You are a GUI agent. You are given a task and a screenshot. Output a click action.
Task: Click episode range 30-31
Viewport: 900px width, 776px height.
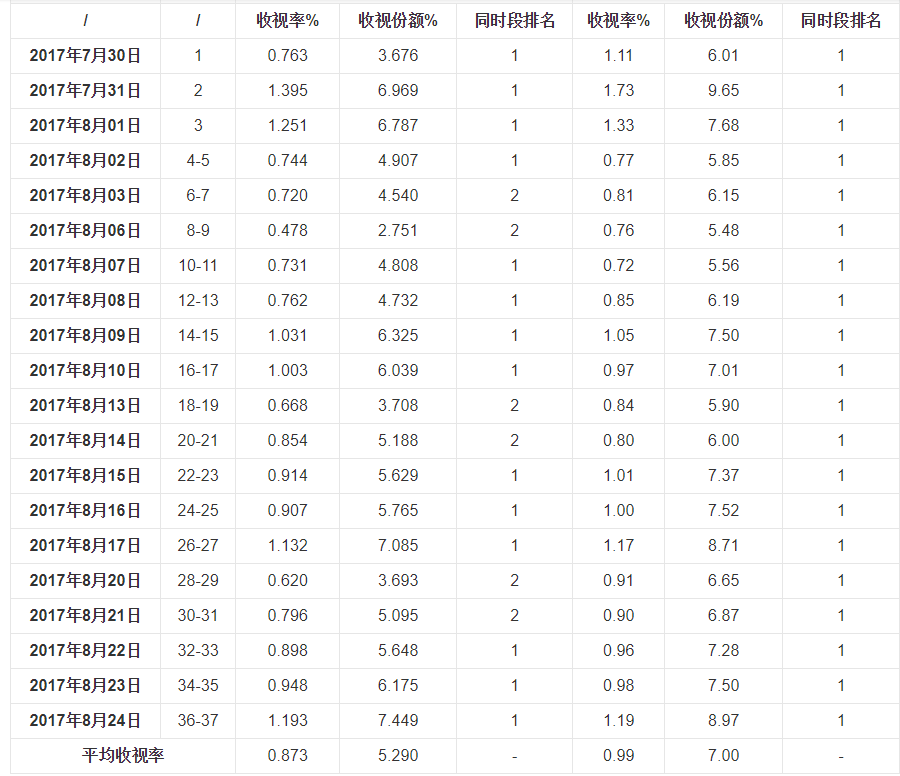198,616
